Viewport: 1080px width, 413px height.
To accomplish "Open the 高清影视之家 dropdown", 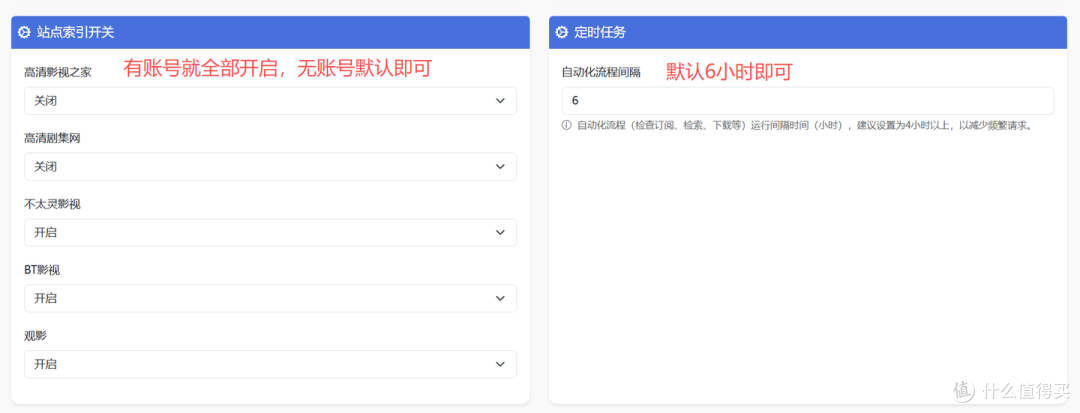I will [270, 100].
